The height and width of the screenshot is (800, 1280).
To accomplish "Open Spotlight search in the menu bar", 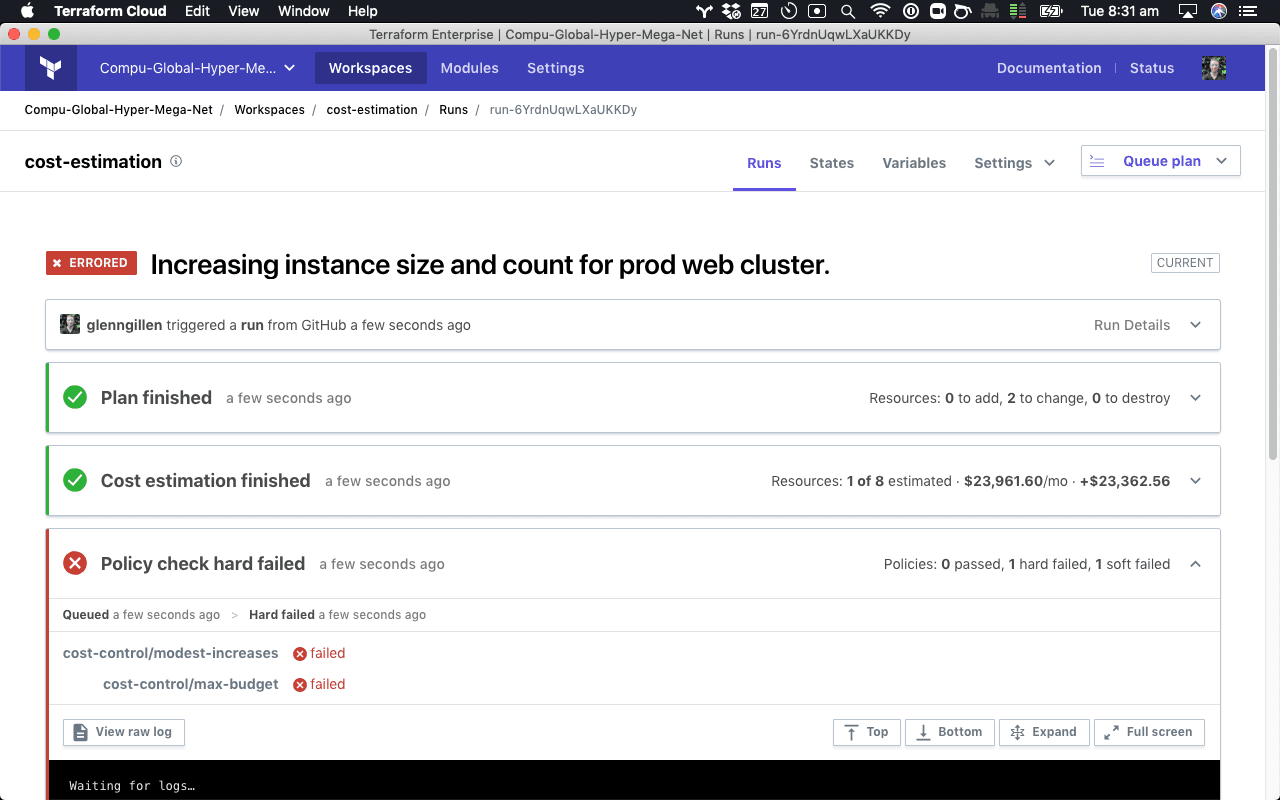I will [x=848, y=11].
